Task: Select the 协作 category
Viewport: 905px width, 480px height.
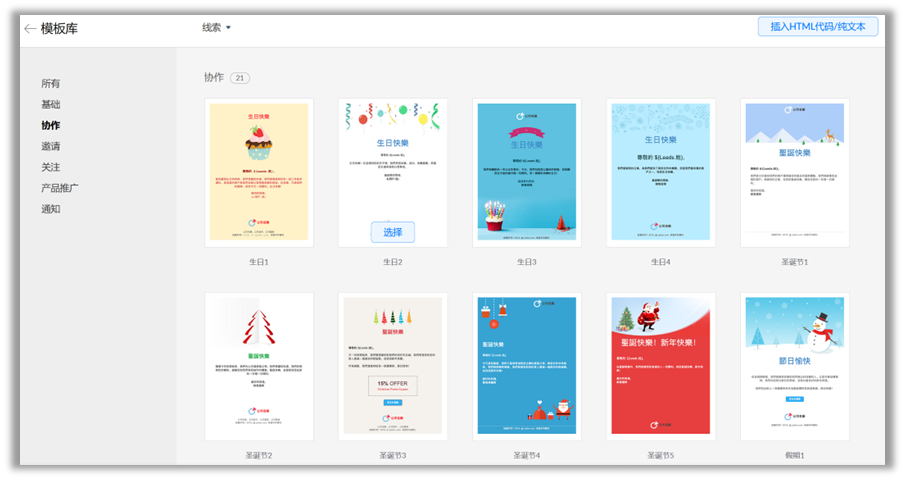Action: [x=51, y=126]
